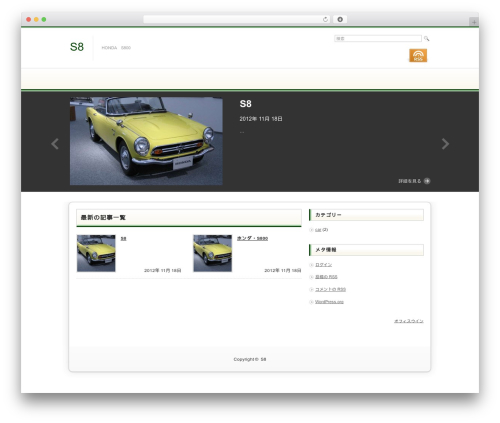500x423 pixels.
Task: Open the S8 post title link
Action: coord(123,239)
